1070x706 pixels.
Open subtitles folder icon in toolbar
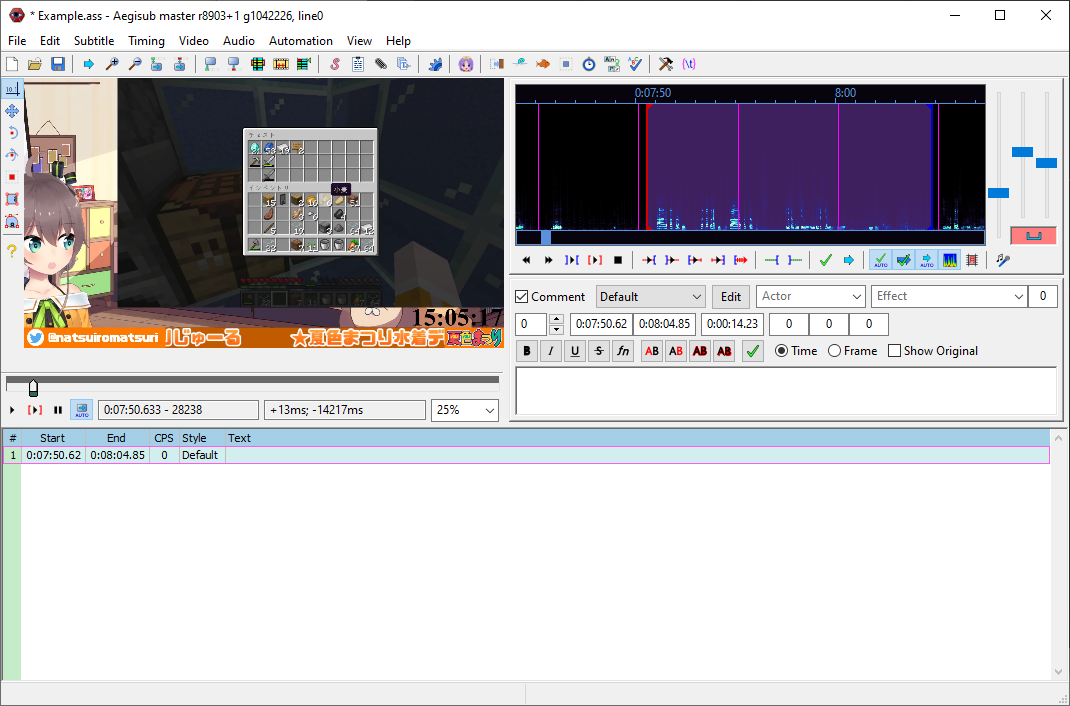click(x=35, y=64)
